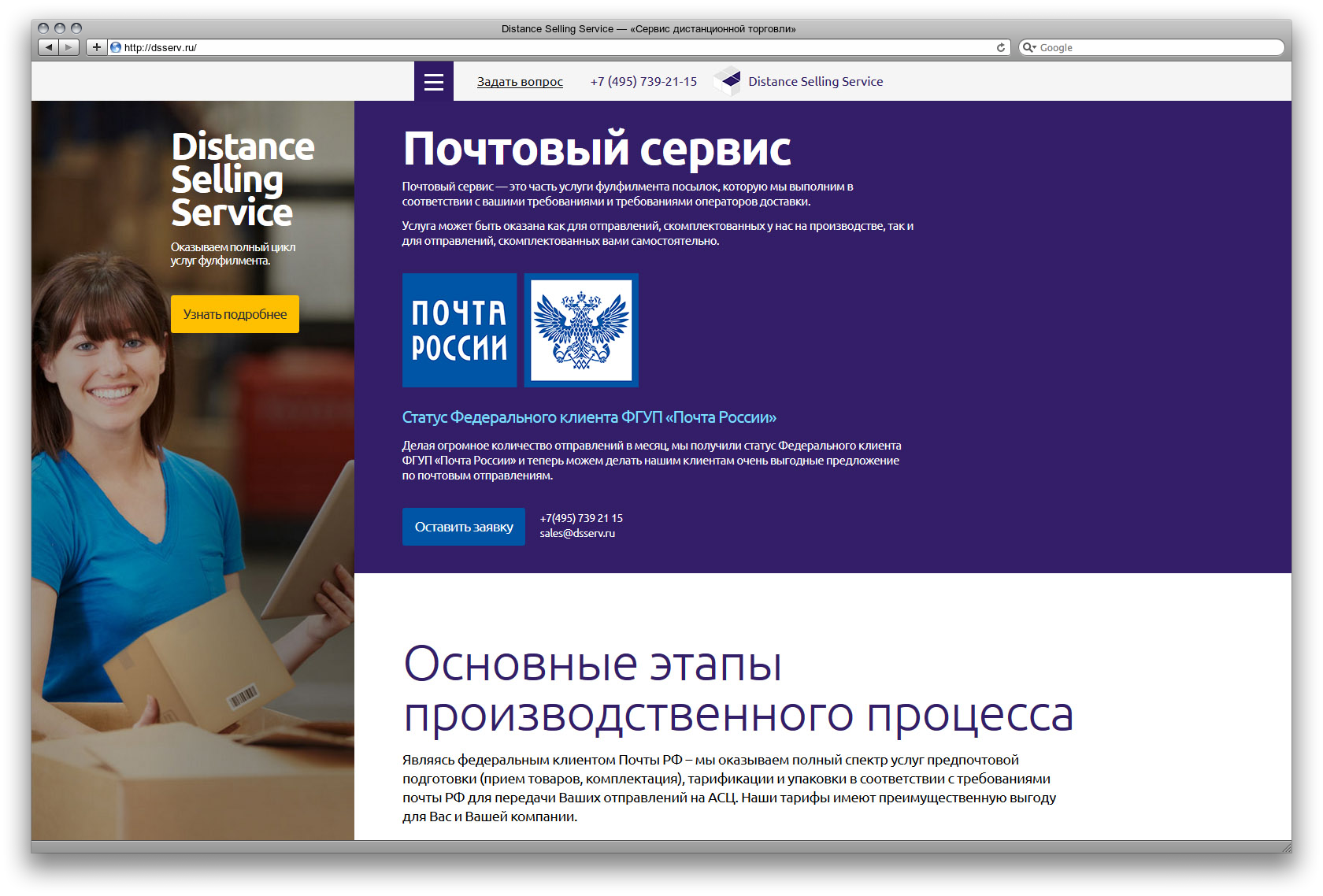Click the magnifier icon in the search field
Viewport: 1323px width, 896px height.
pyautogui.click(x=1028, y=47)
